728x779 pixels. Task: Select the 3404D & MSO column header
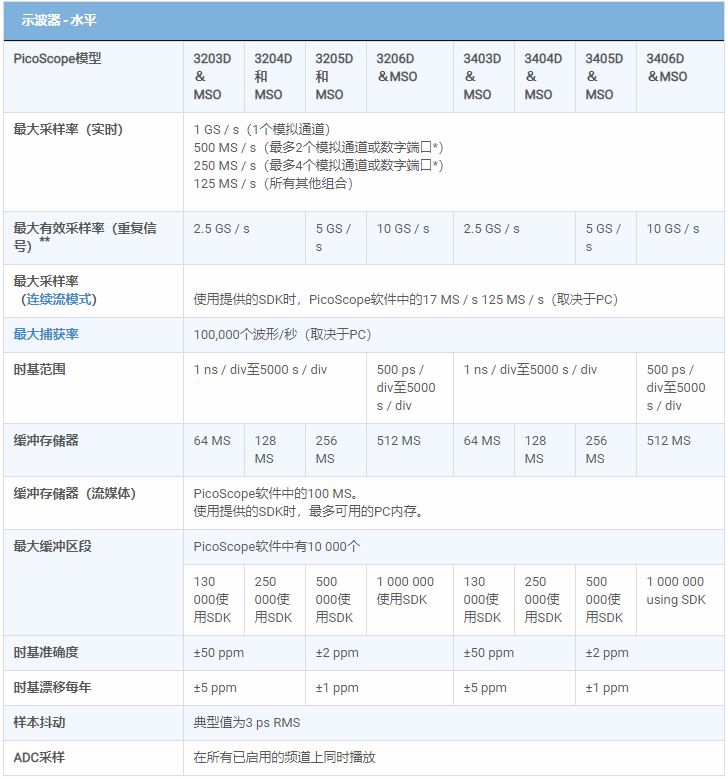tap(543, 77)
